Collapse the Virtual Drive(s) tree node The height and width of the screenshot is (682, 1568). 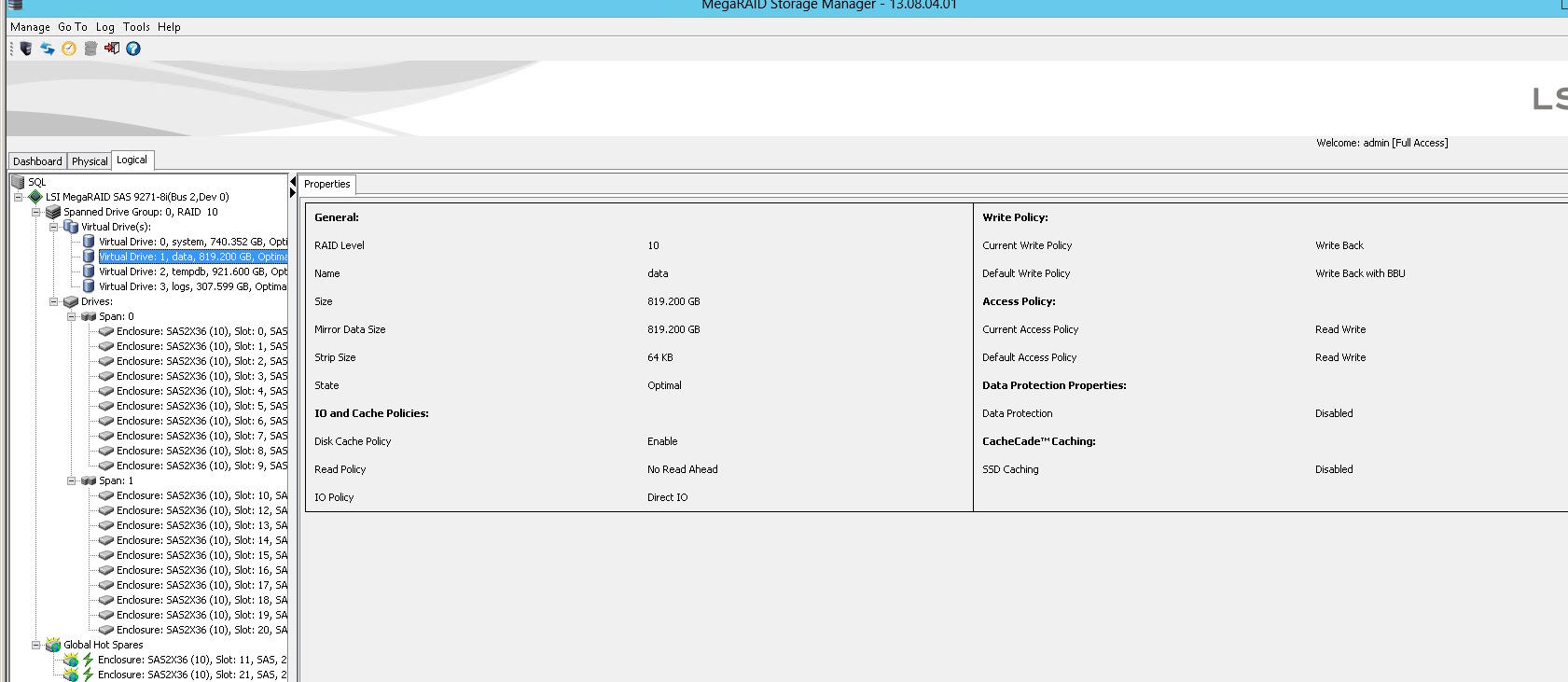pyautogui.click(x=54, y=227)
